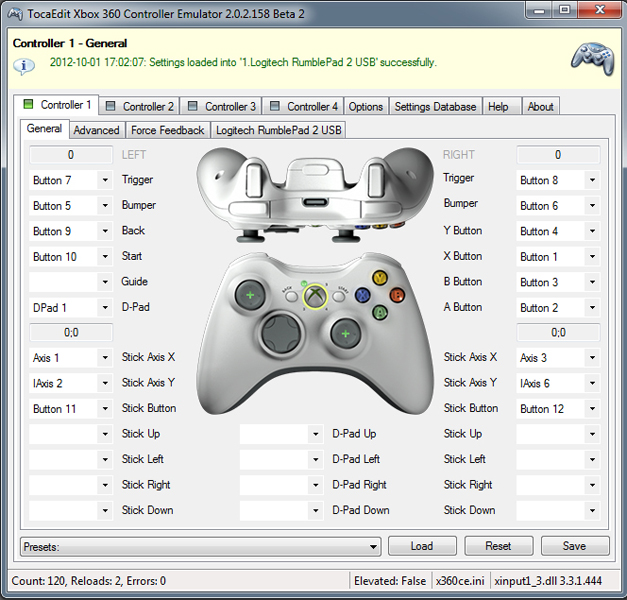Click the x360ce.ini status bar entry
Image resolution: width=627 pixels, height=600 pixels.
pyautogui.click(x=460, y=581)
